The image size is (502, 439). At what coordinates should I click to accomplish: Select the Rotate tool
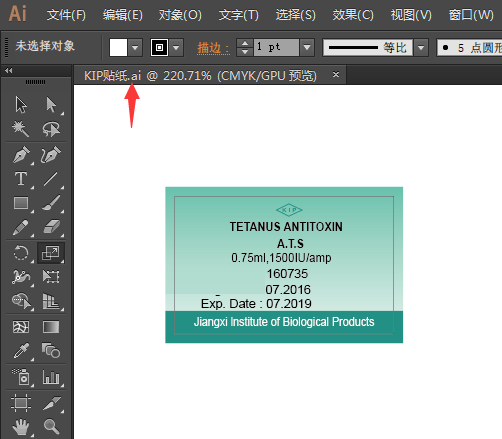[x=21, y=253]
